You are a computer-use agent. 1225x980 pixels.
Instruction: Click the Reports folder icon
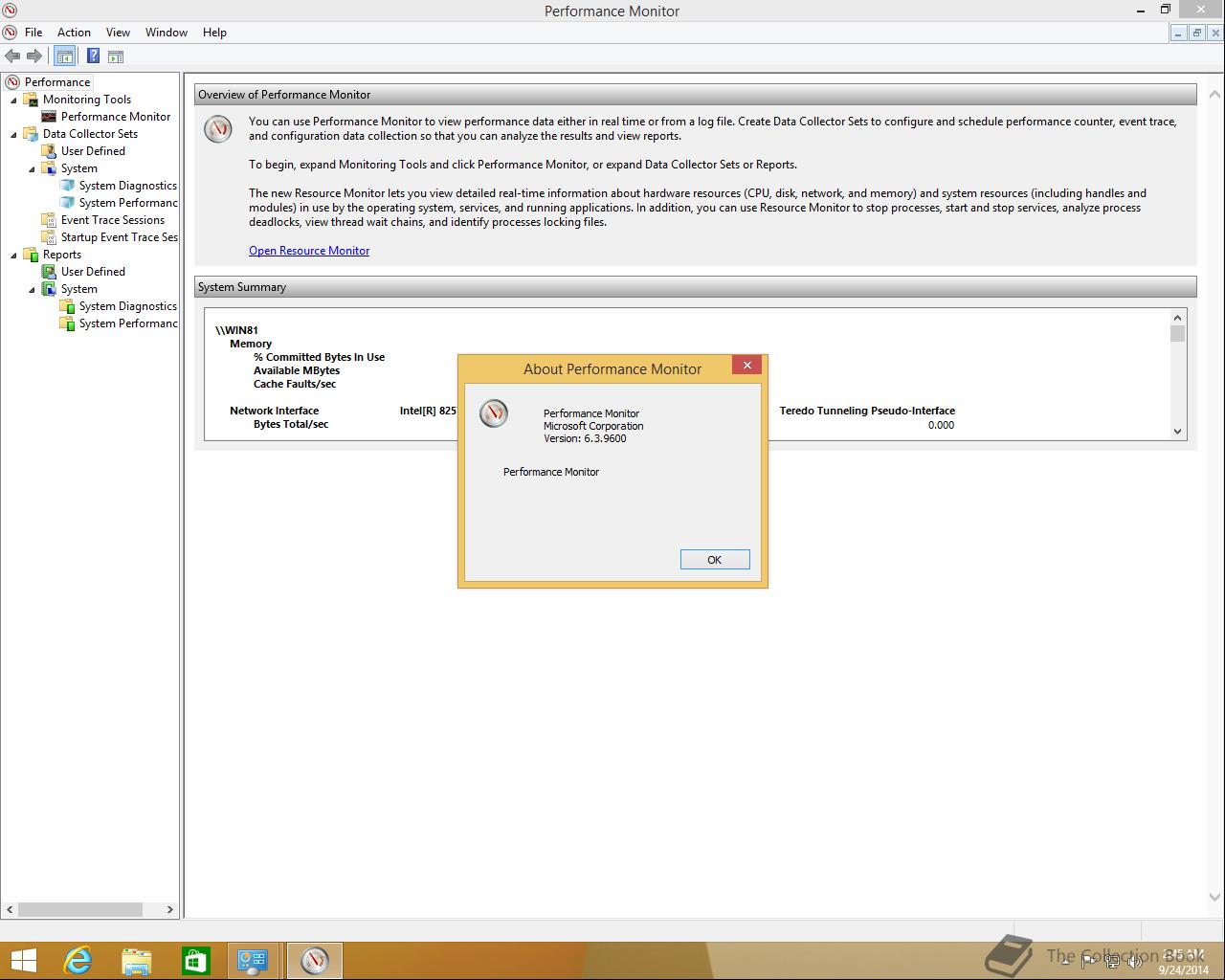coord(31,255)
